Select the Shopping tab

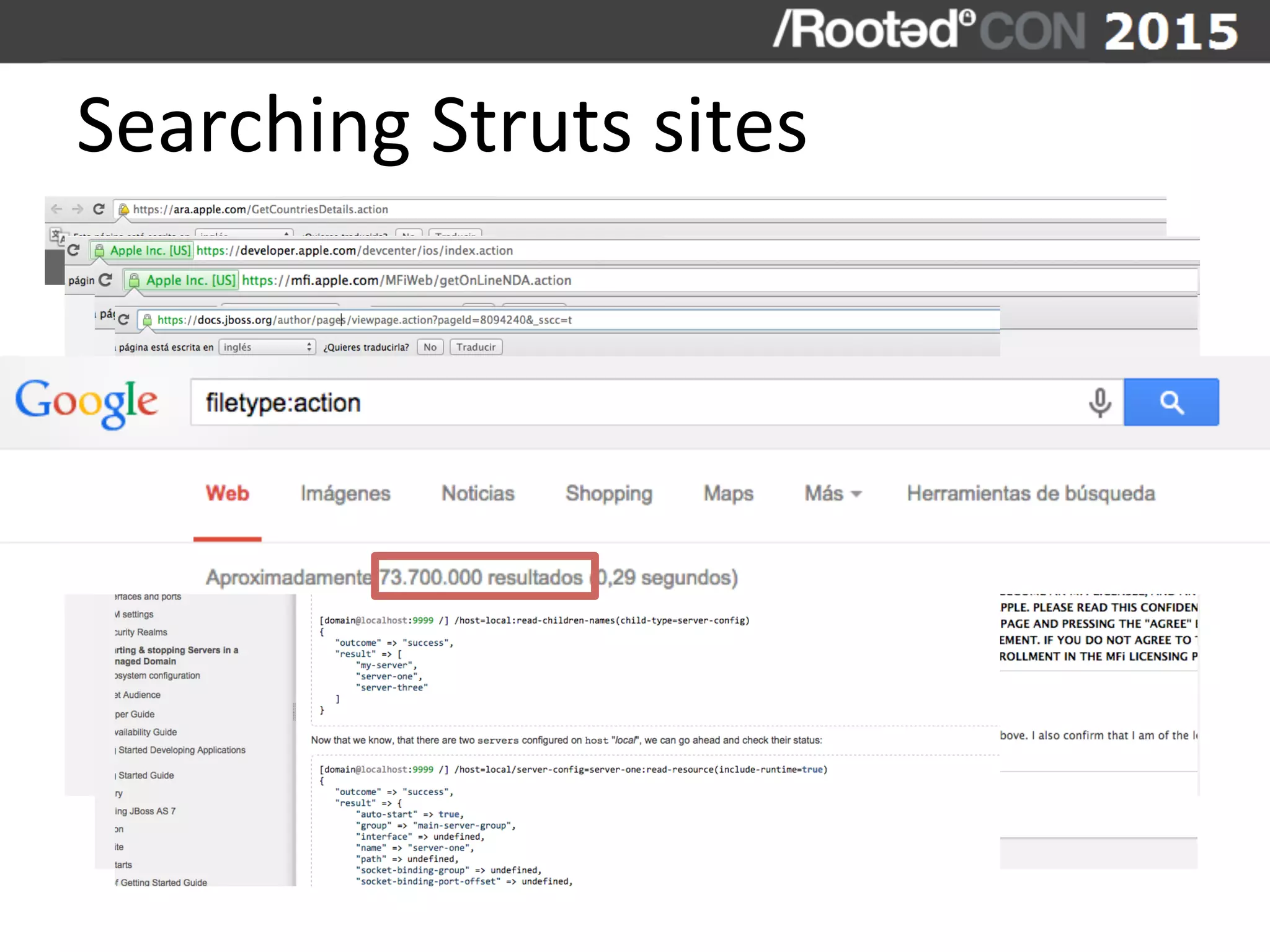point(609,493)
